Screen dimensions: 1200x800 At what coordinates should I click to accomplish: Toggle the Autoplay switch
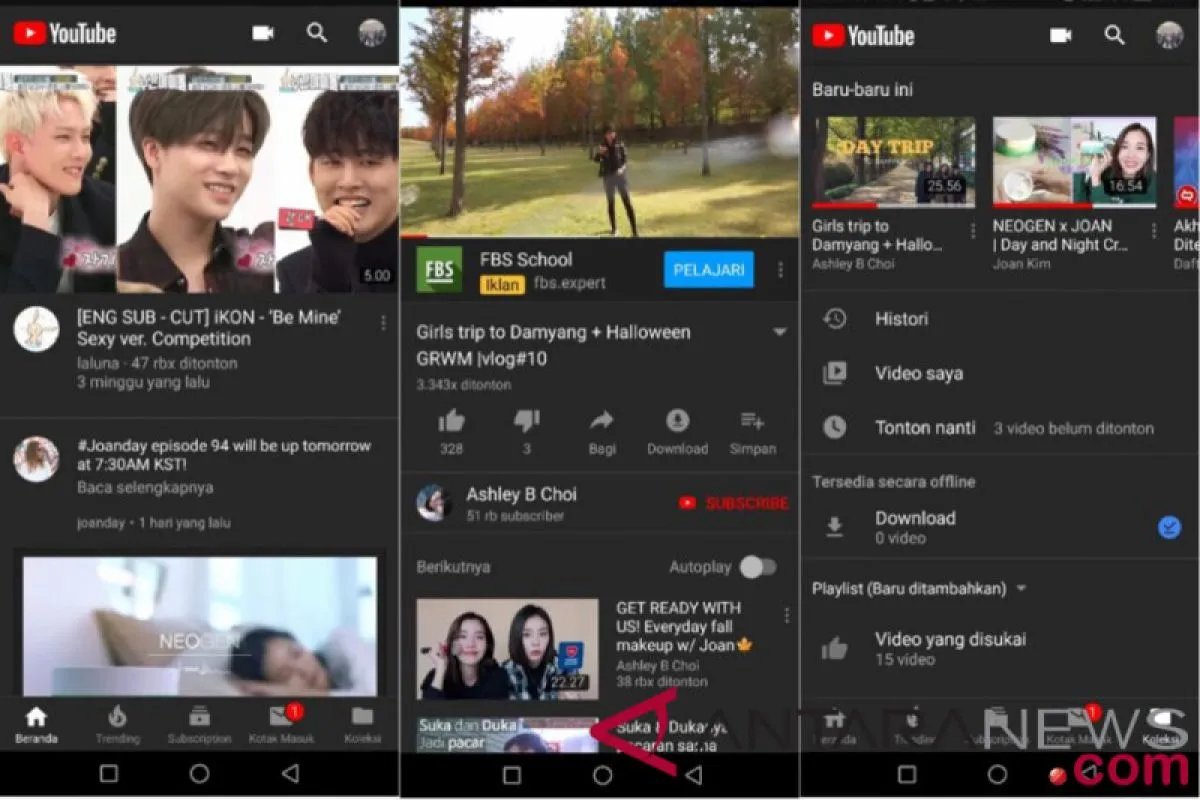point(757,567)
